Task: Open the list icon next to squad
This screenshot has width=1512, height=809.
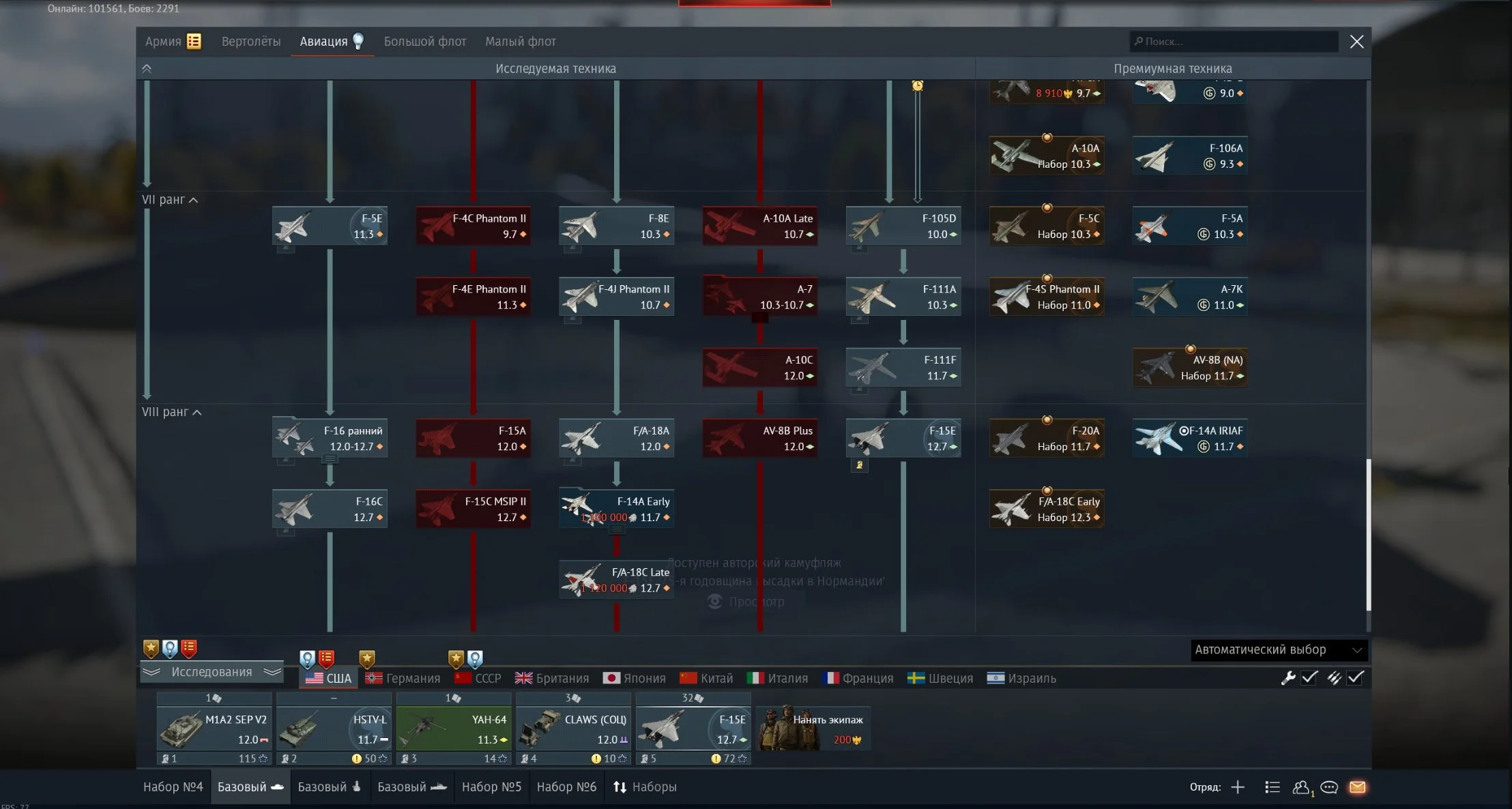Action: [1272, 787]
